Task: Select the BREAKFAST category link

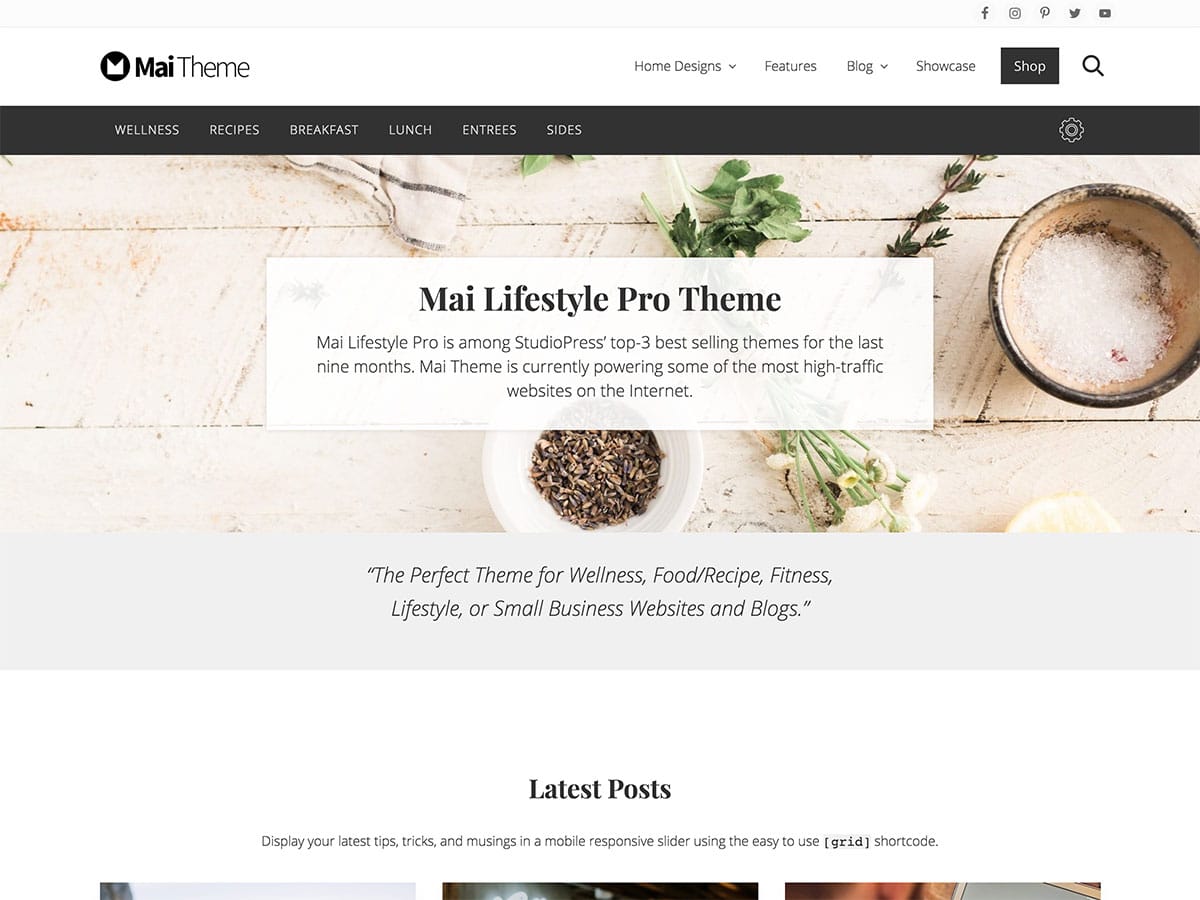Action: (x=324, y=130)
